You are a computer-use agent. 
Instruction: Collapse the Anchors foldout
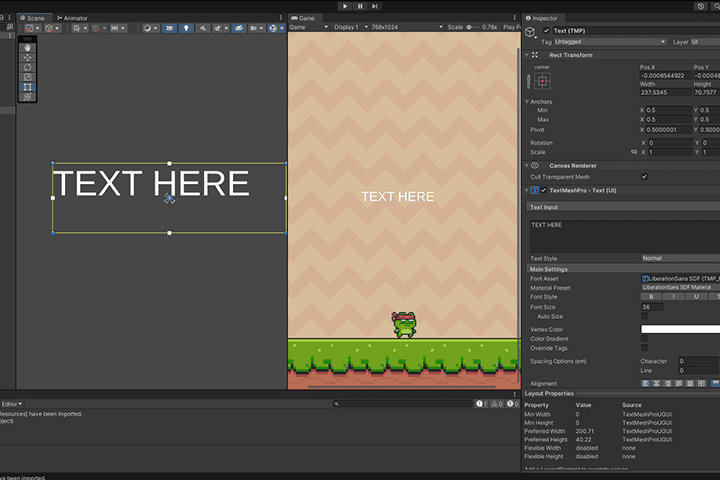527,102
